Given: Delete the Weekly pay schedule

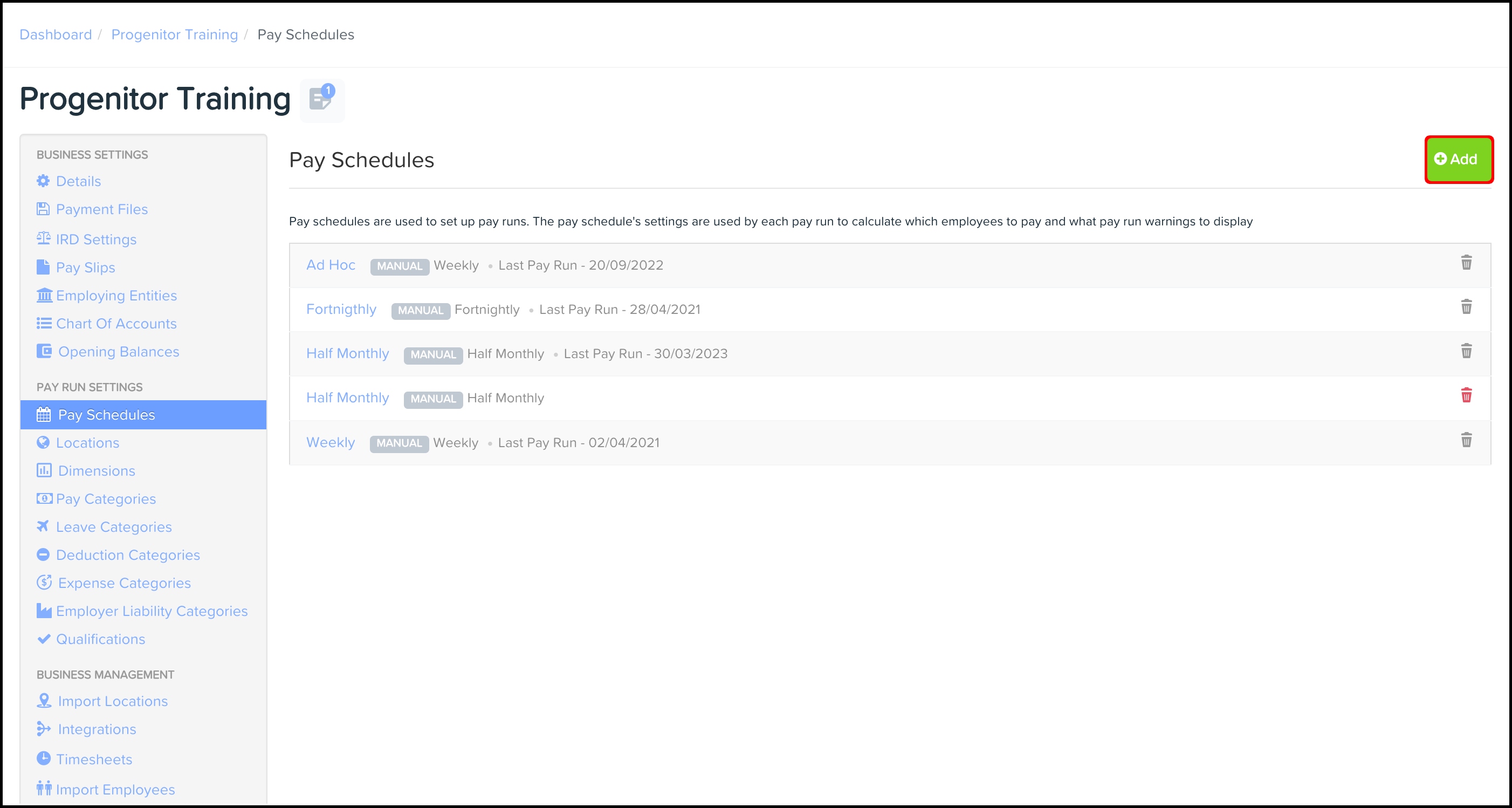Looking at the screenshot, I should [1466, 440].
